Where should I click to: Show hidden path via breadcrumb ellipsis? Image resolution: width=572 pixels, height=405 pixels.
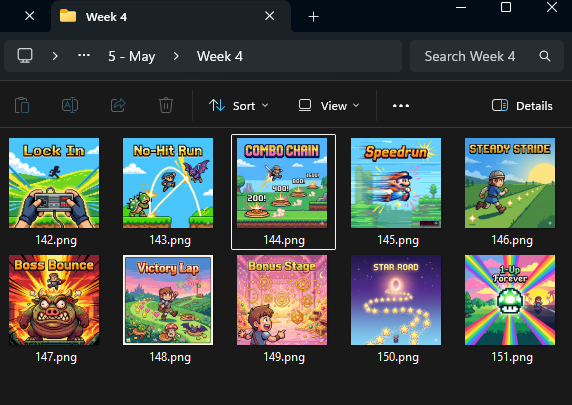pyautogui.click(x=84, y=55)
